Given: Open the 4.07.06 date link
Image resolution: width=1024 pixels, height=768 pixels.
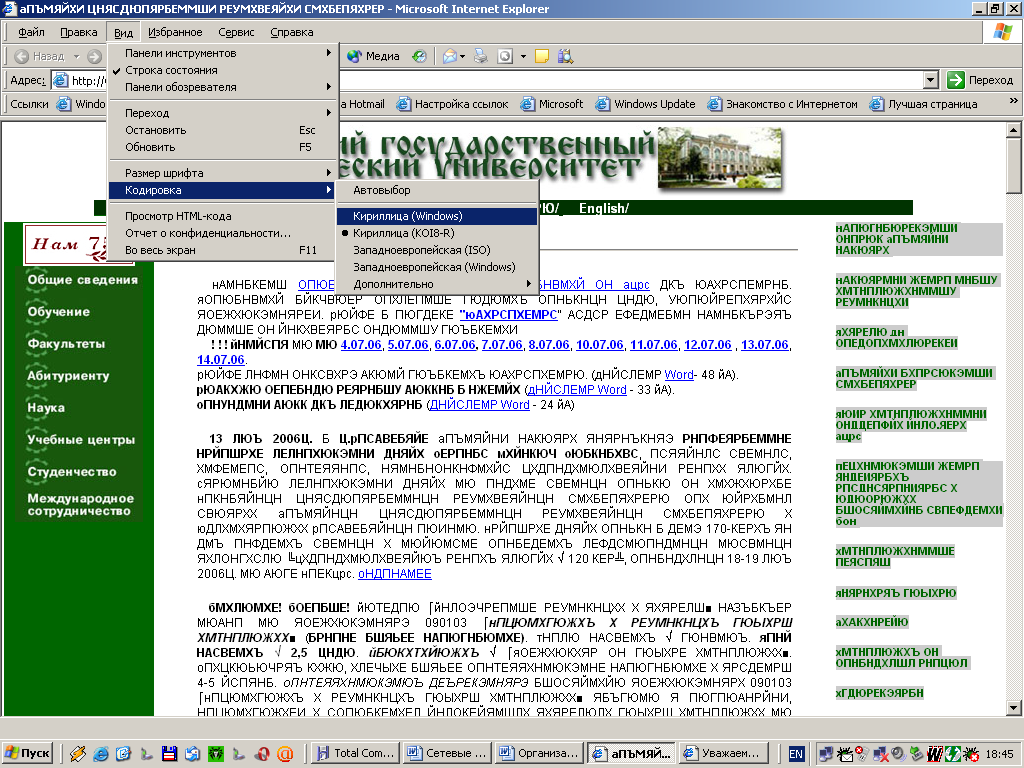Looking at the screenshot, I should pos(360,345).
